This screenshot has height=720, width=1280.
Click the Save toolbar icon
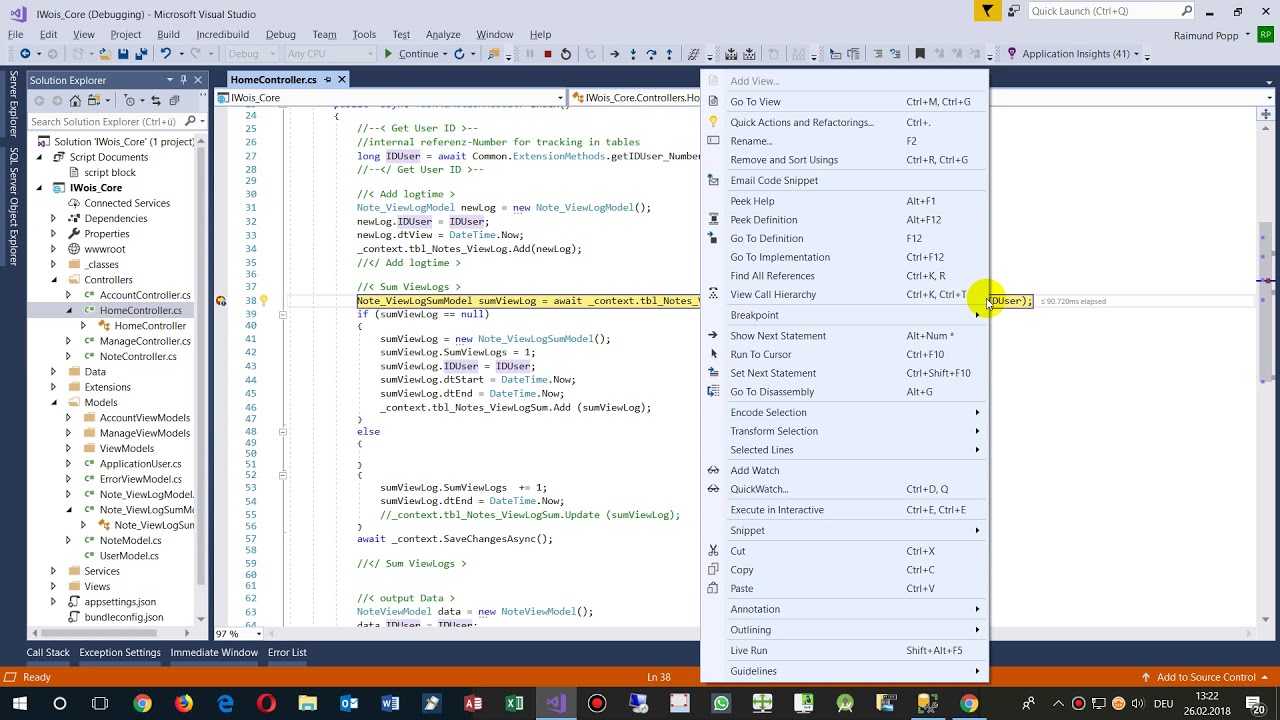(x=122, y=54)
